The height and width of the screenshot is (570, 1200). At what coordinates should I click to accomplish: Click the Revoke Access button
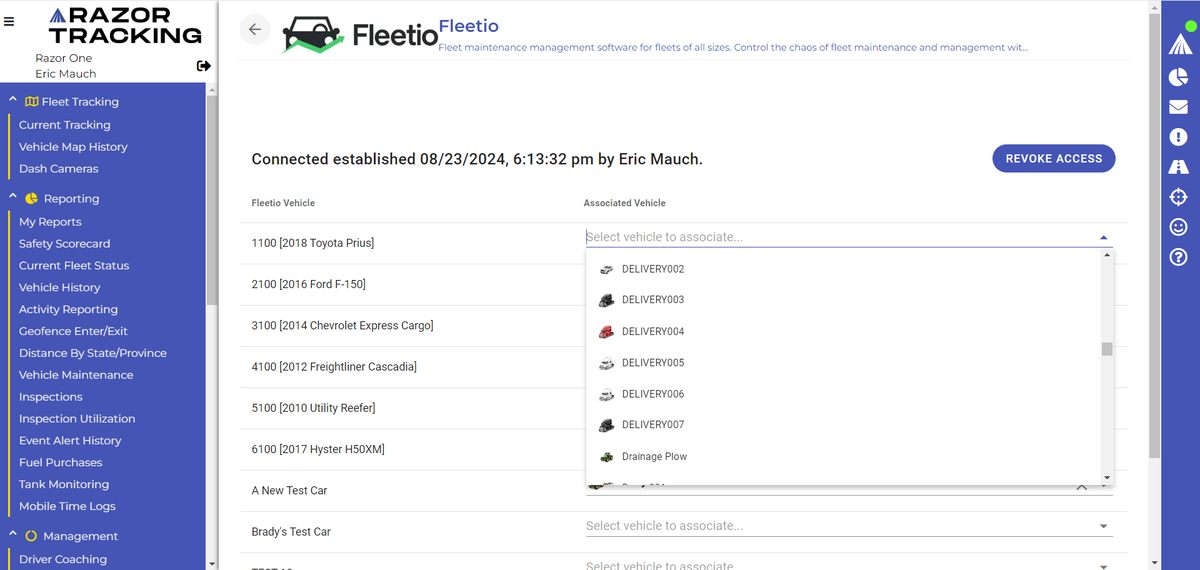1053,158
